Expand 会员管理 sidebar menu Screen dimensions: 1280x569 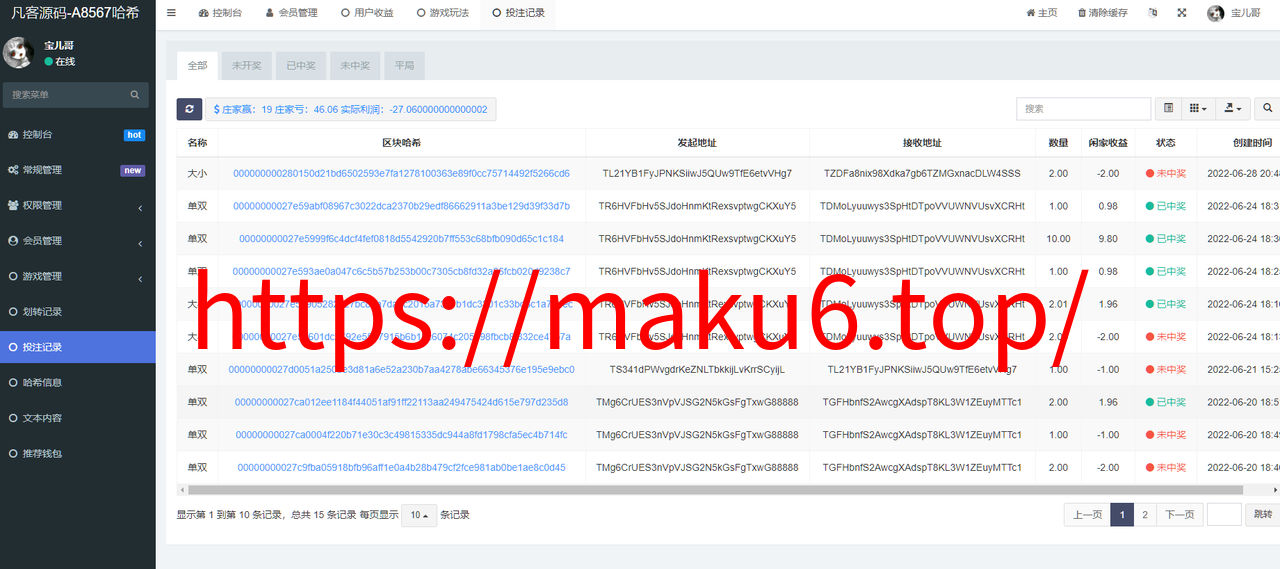point(77,241)
